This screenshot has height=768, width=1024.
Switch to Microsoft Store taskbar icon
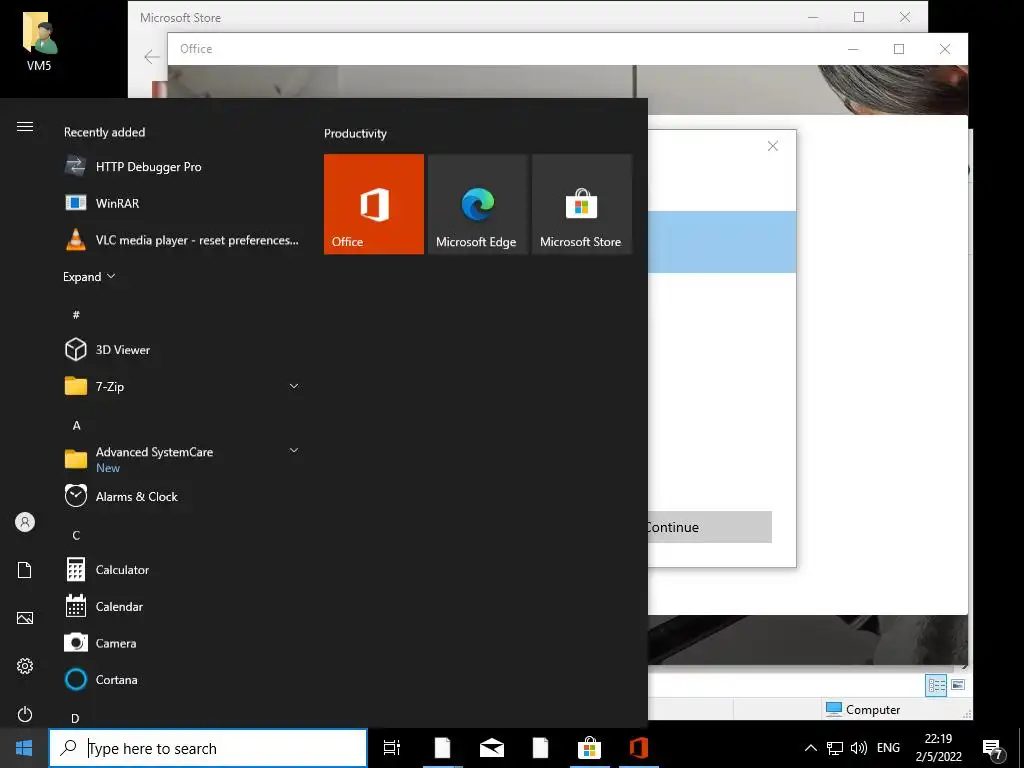coord(589,748)
